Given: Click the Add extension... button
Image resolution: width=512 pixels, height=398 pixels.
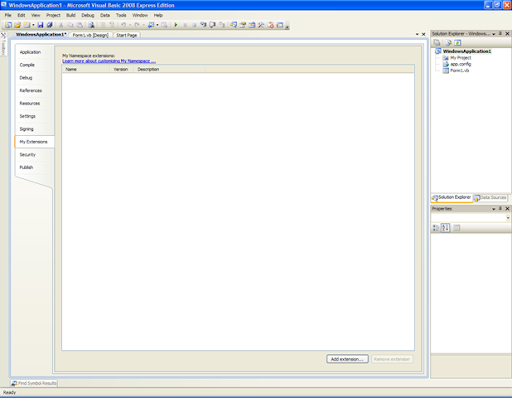Looking at the screenshot, I should (347, 359).
